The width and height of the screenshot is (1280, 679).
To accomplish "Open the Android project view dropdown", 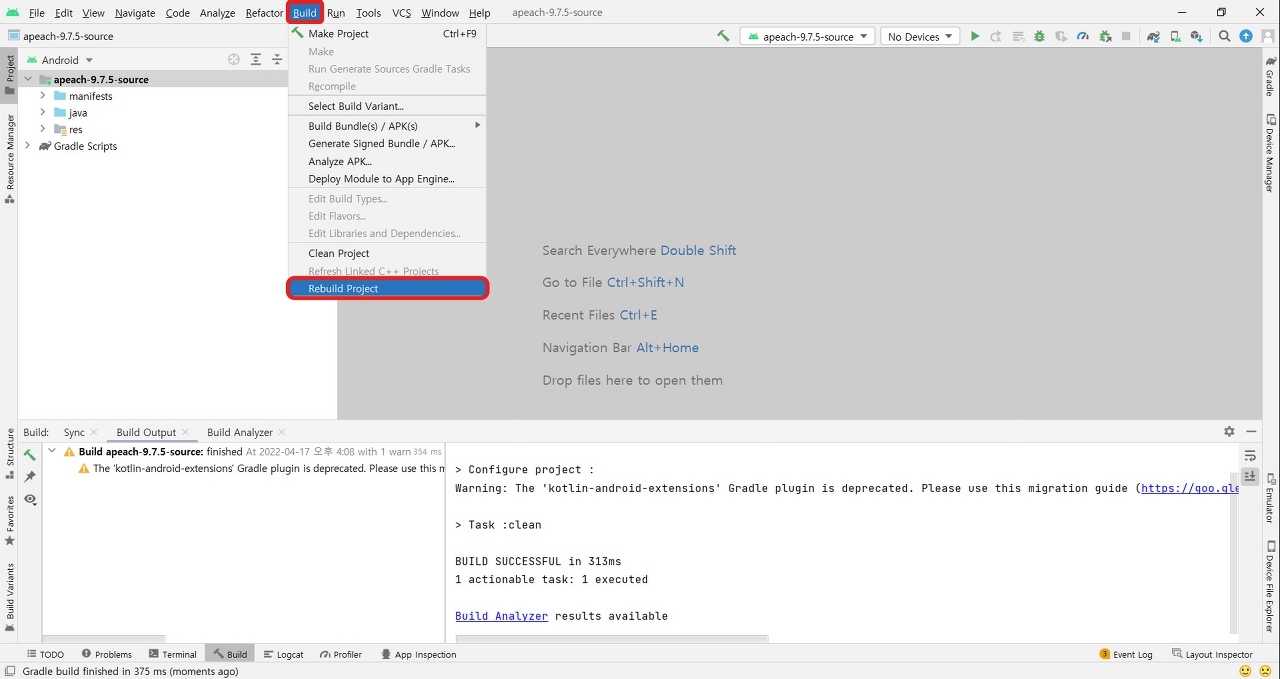I will [61, 60].
